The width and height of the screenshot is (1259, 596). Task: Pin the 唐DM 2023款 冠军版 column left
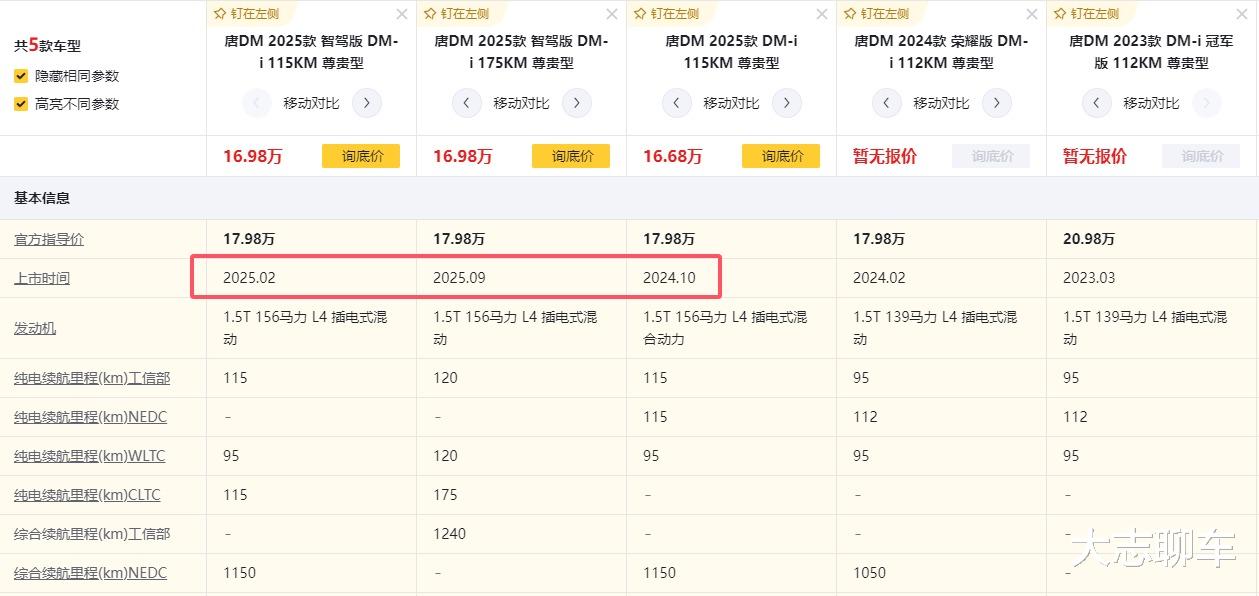[x=1086, y=14]
